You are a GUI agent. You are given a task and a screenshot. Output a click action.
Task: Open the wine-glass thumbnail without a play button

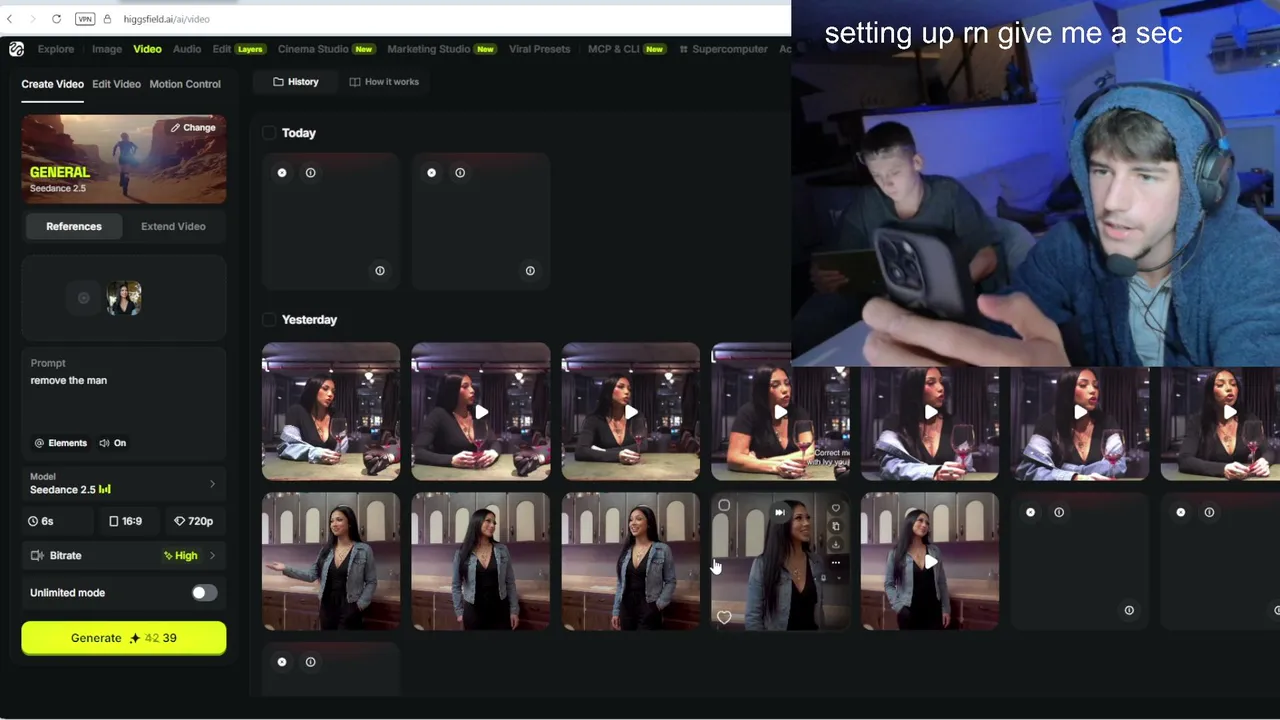[x=331, y=412]
